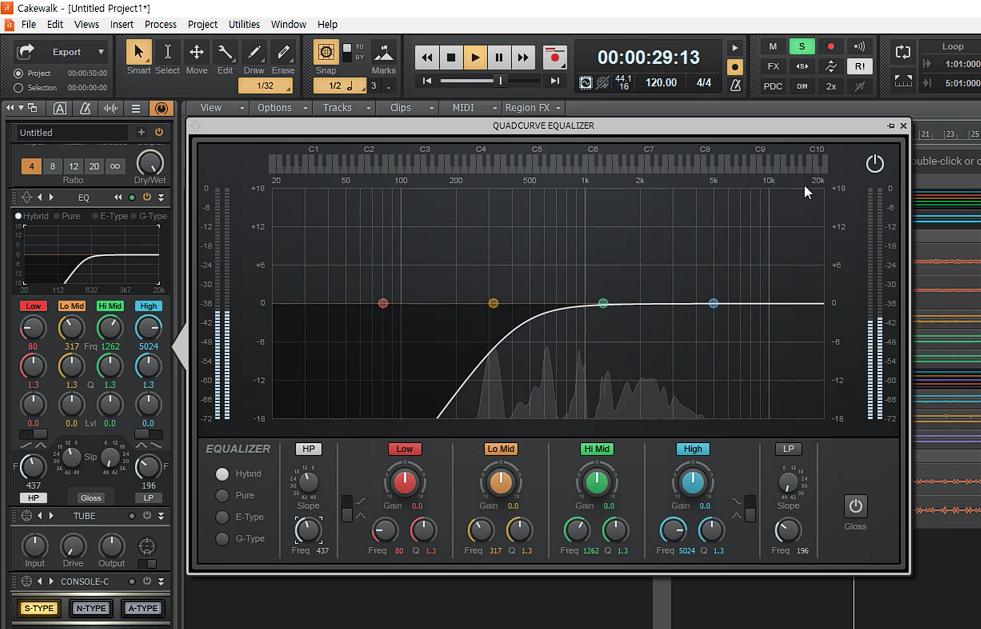This screenshot has width=981, height=629.
Task: Toggle the QuadCurve Equalizer power button
Action: click(x=875, y=164)
